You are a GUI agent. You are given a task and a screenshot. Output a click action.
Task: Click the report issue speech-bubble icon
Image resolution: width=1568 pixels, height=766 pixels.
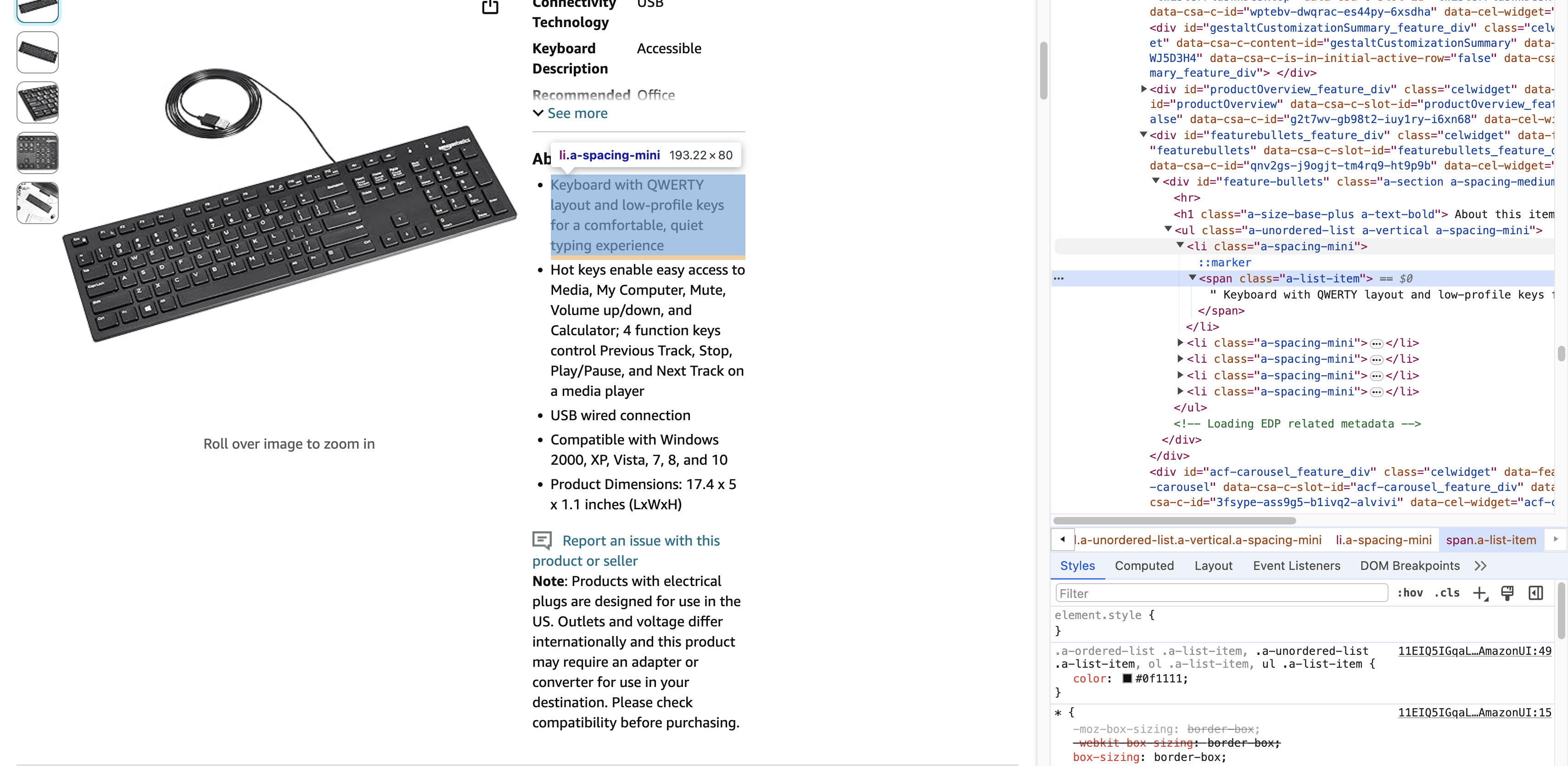click(x=542, y=540)
